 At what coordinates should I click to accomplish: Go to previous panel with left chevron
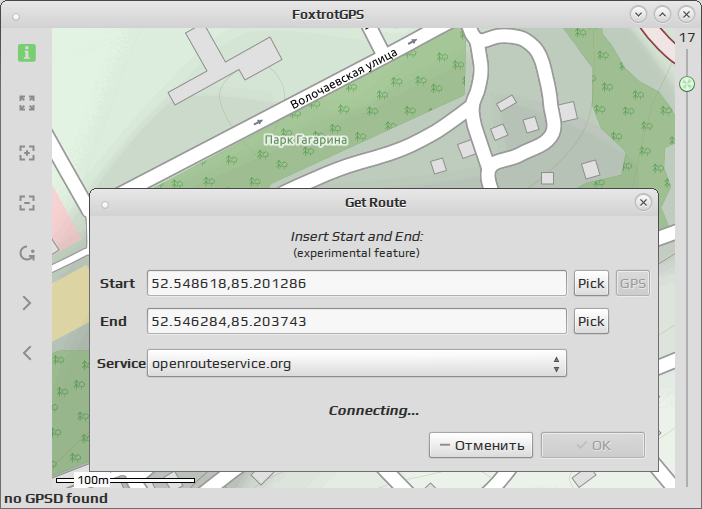pos(27,353)
